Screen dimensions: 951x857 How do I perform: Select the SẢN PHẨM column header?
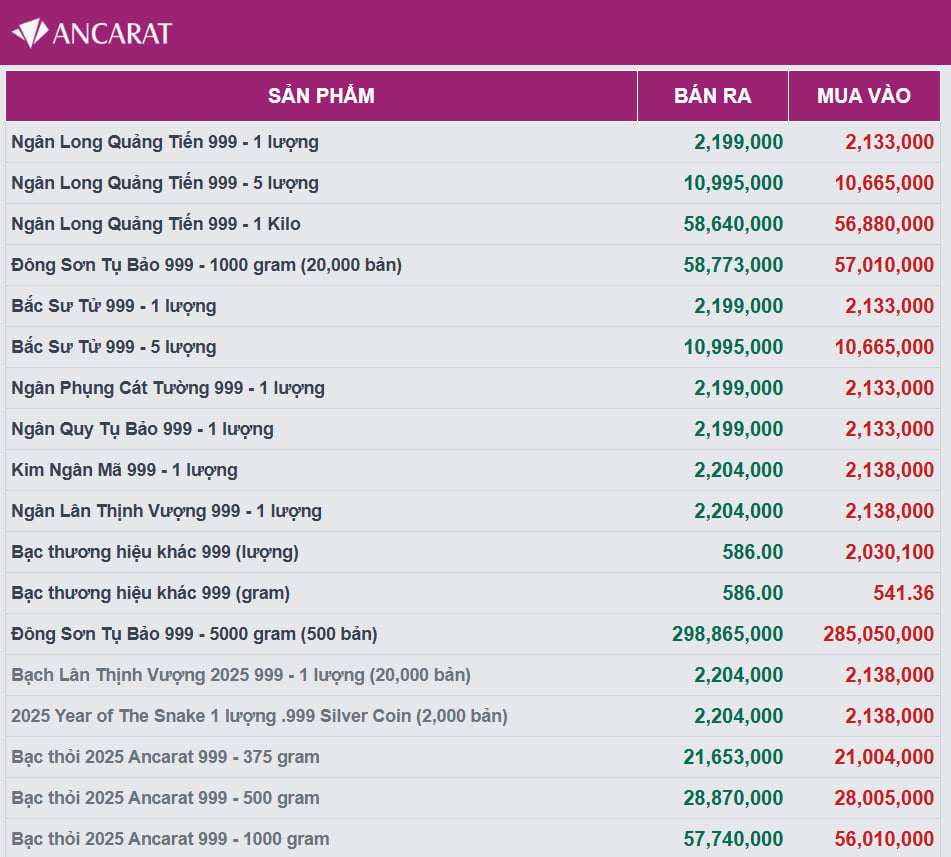click(x=321, y=96)
